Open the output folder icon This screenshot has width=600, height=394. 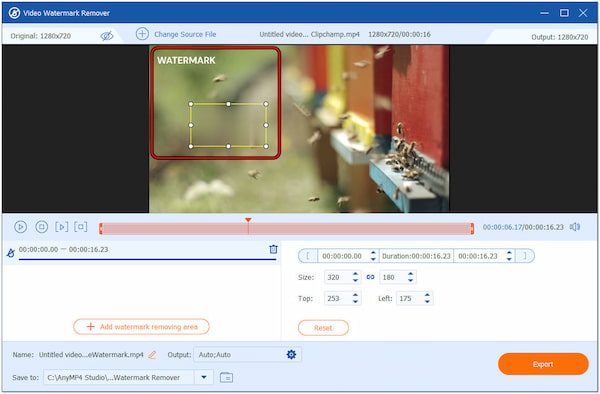click(x=227, y=377)
